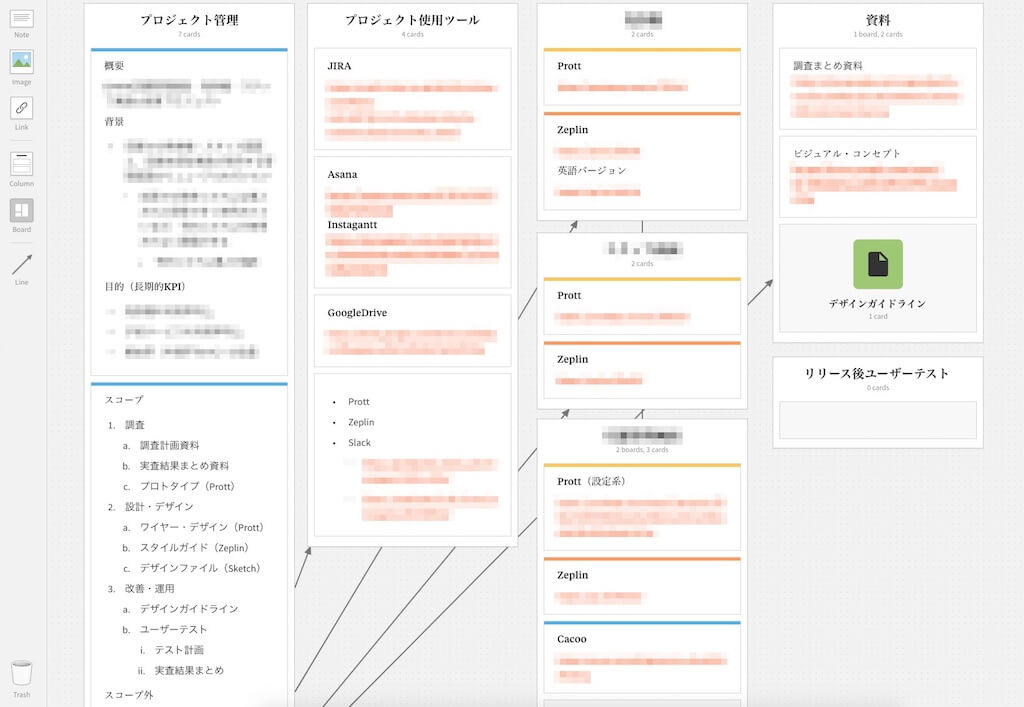Open the 資料 board
The image size is (1024, 707).
point(877,18)
